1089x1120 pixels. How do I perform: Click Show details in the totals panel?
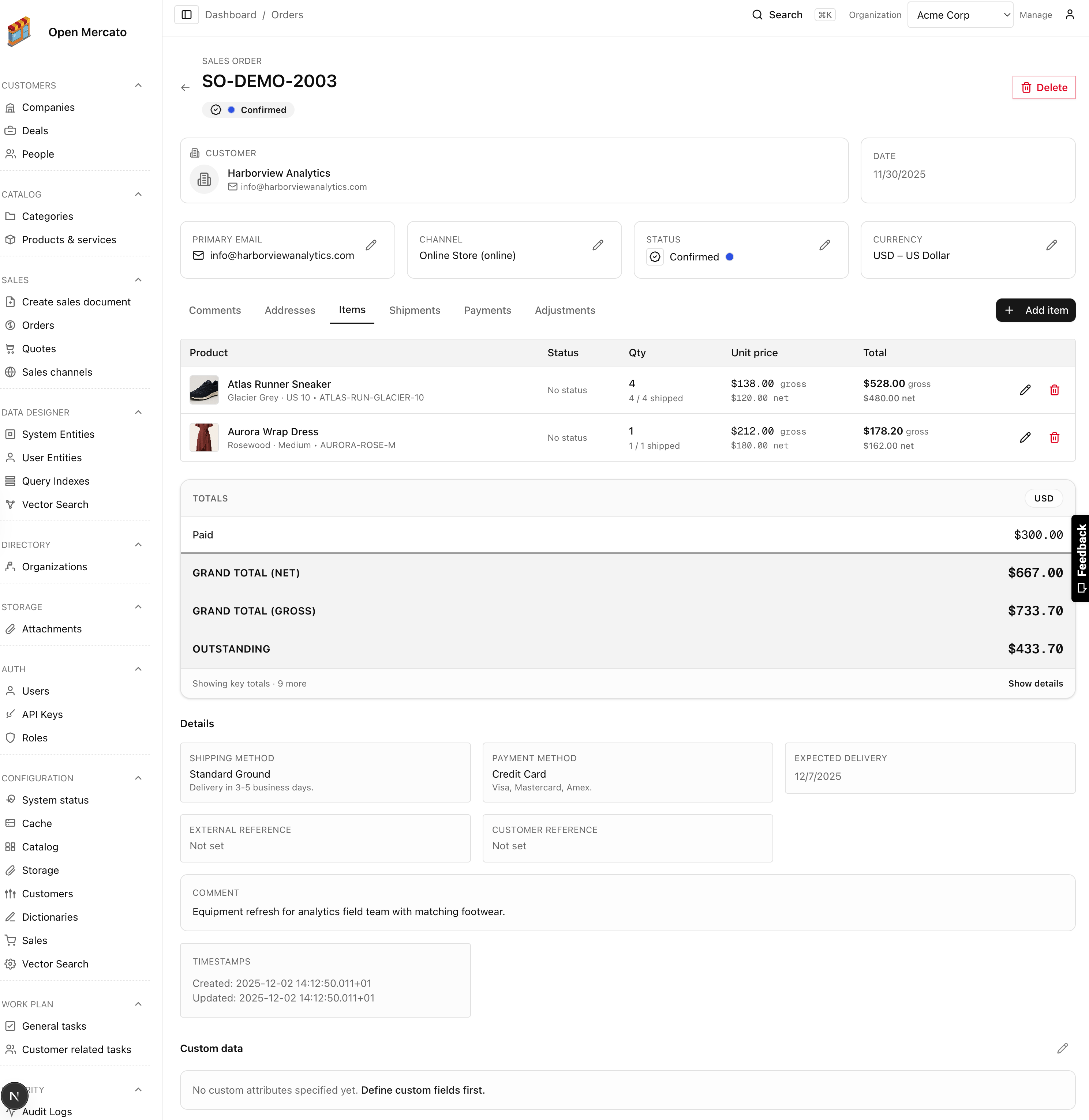[x=1035, y=683]
